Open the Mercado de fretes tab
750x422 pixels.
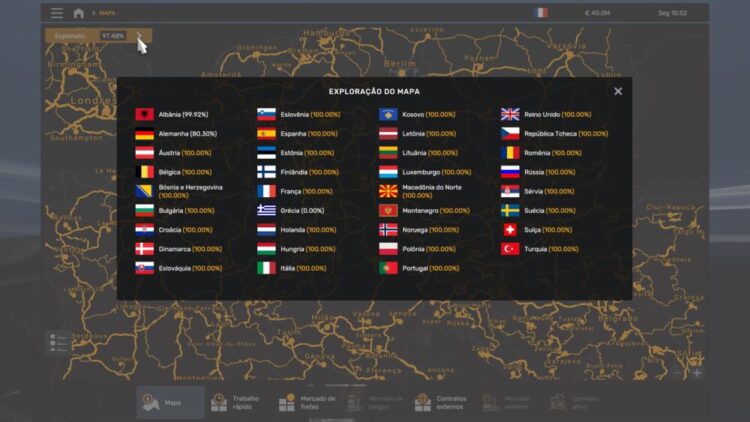click(x=307, y=402)
